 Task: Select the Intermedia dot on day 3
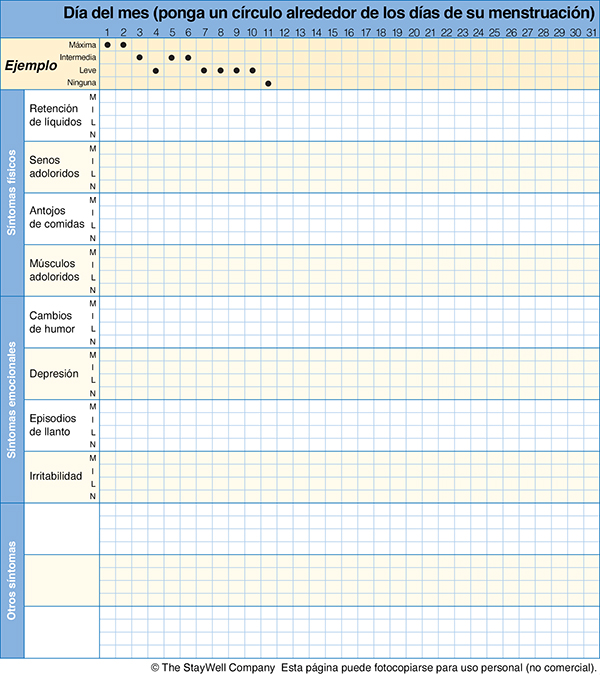pyautogui.click(x=139, y=58)
